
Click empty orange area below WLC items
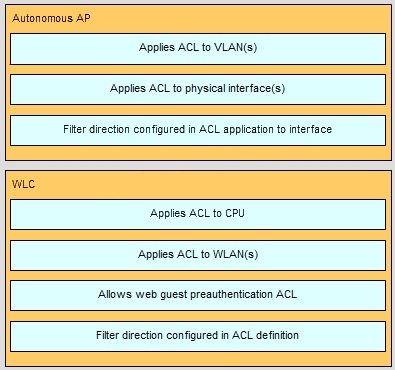point(198,359)
